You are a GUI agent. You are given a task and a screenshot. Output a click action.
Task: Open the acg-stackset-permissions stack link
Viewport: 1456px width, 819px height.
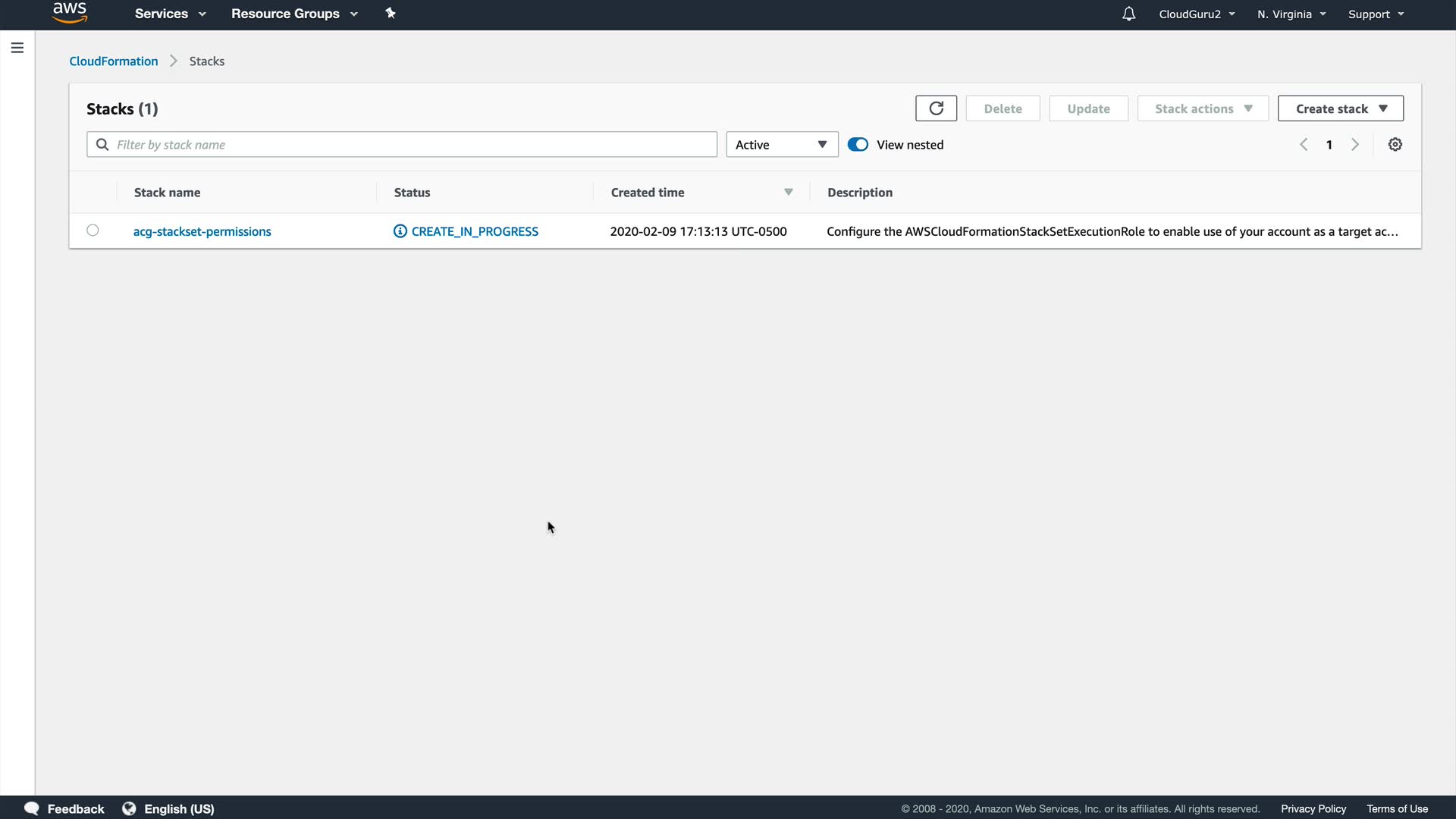[202, 231]
